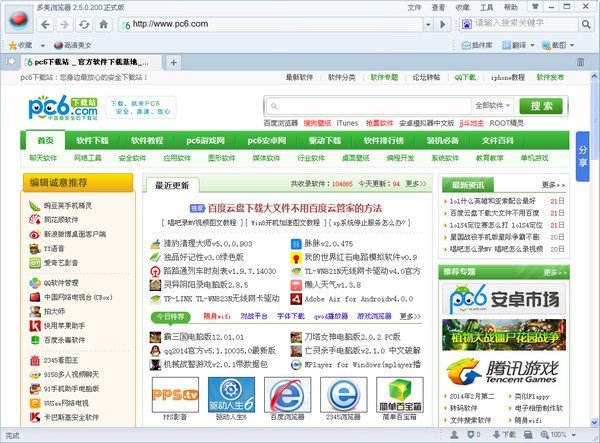The height and width of the screenshot is (443, 600).
Task: Expand 更多>> in 最近更新 panel
Action: tap(416, 184)
